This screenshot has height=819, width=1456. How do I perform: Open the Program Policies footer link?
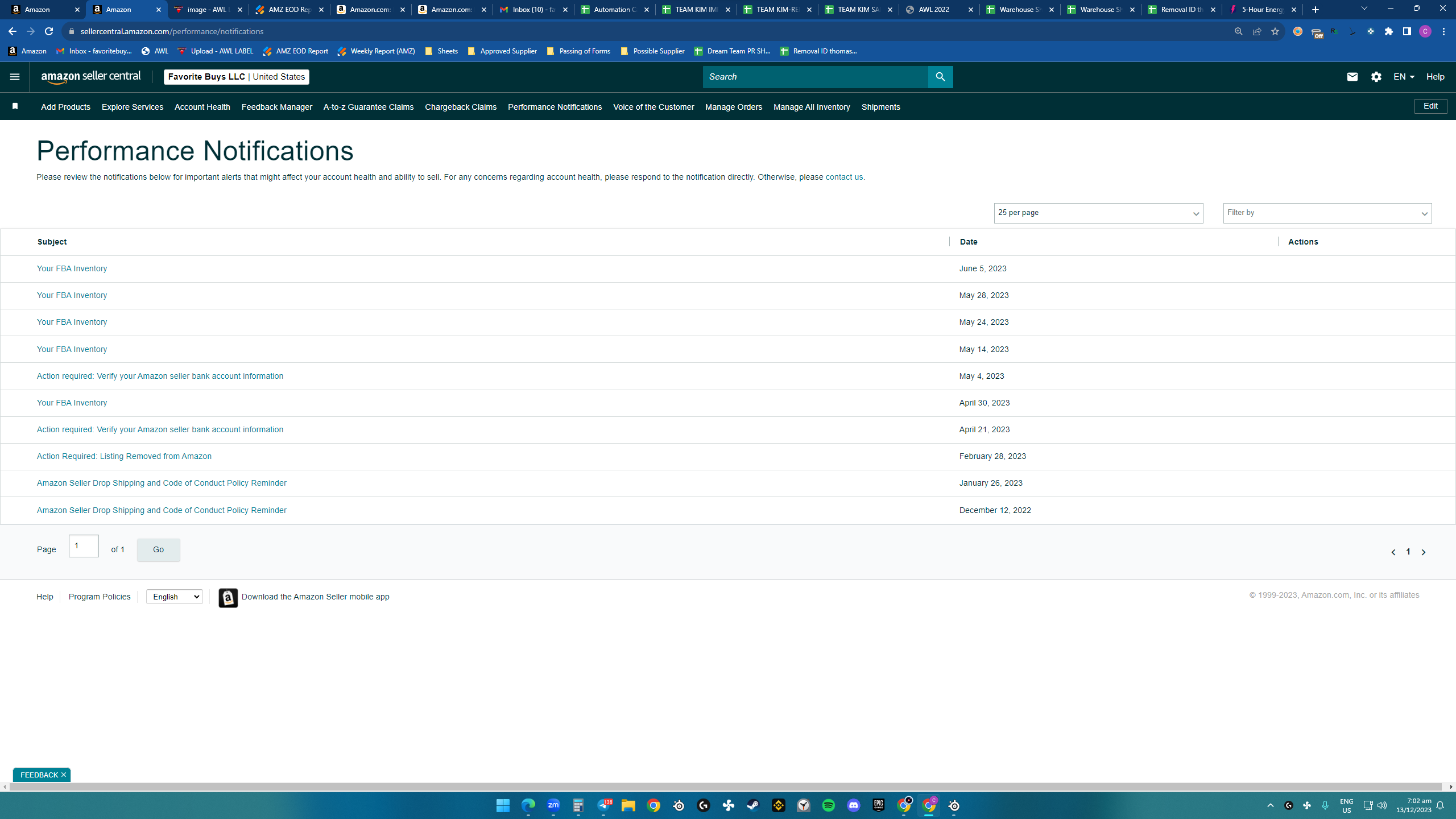pyautogui.click(x=100, y=597)
